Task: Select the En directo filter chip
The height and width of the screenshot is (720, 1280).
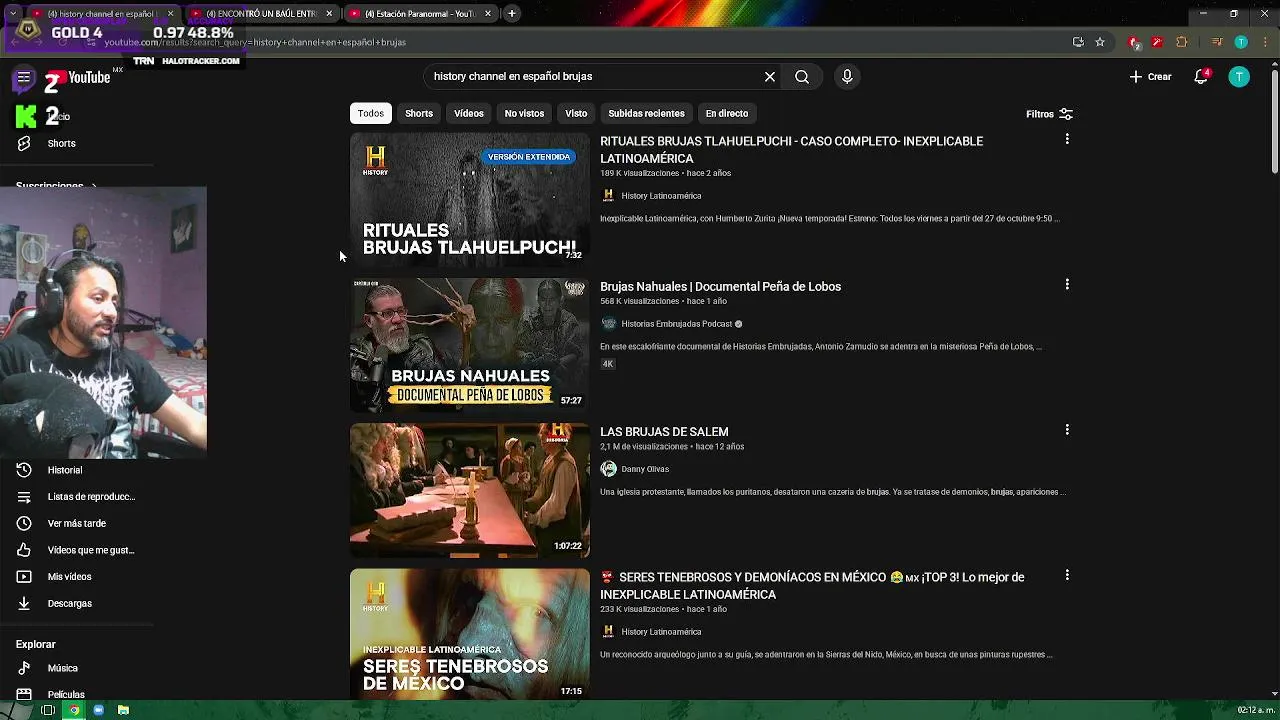Action: [727, 113]
